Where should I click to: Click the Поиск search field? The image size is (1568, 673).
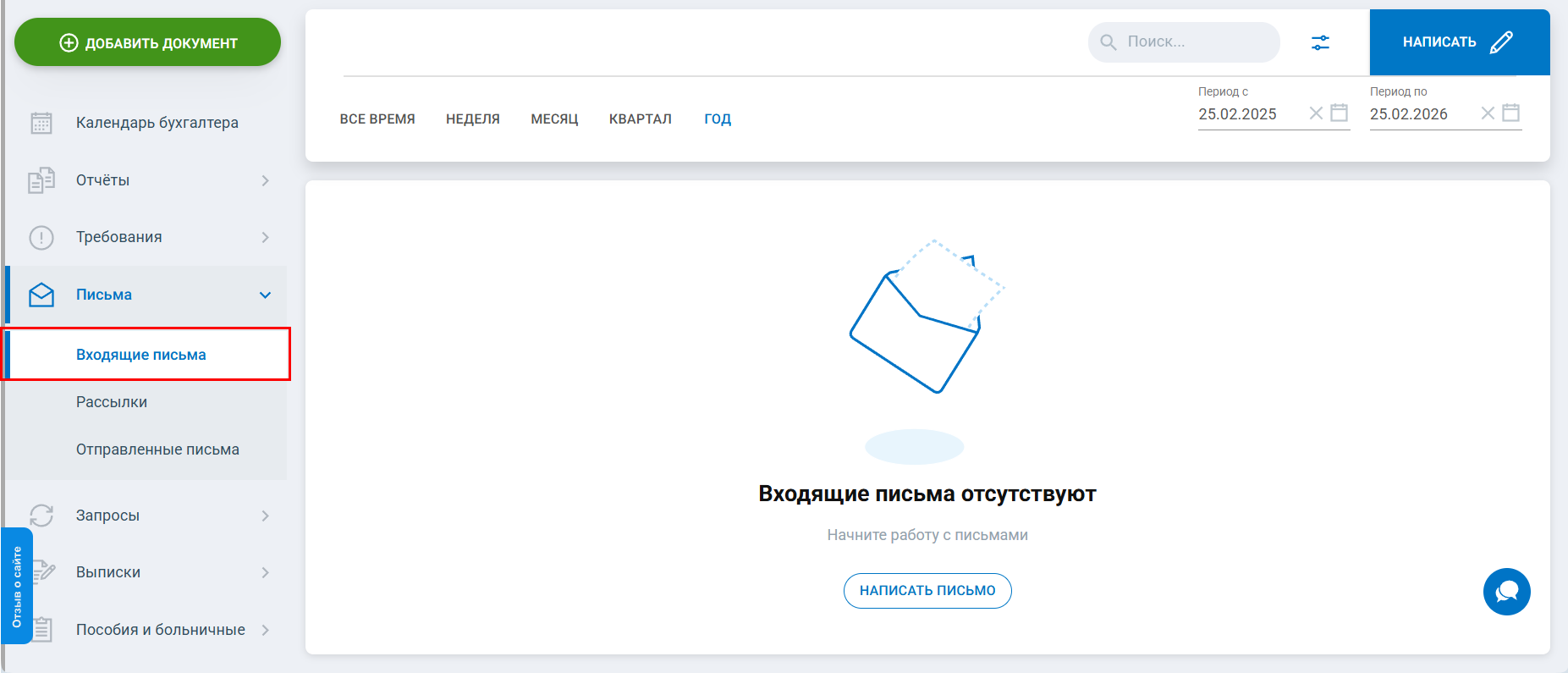coord(1193,41)
